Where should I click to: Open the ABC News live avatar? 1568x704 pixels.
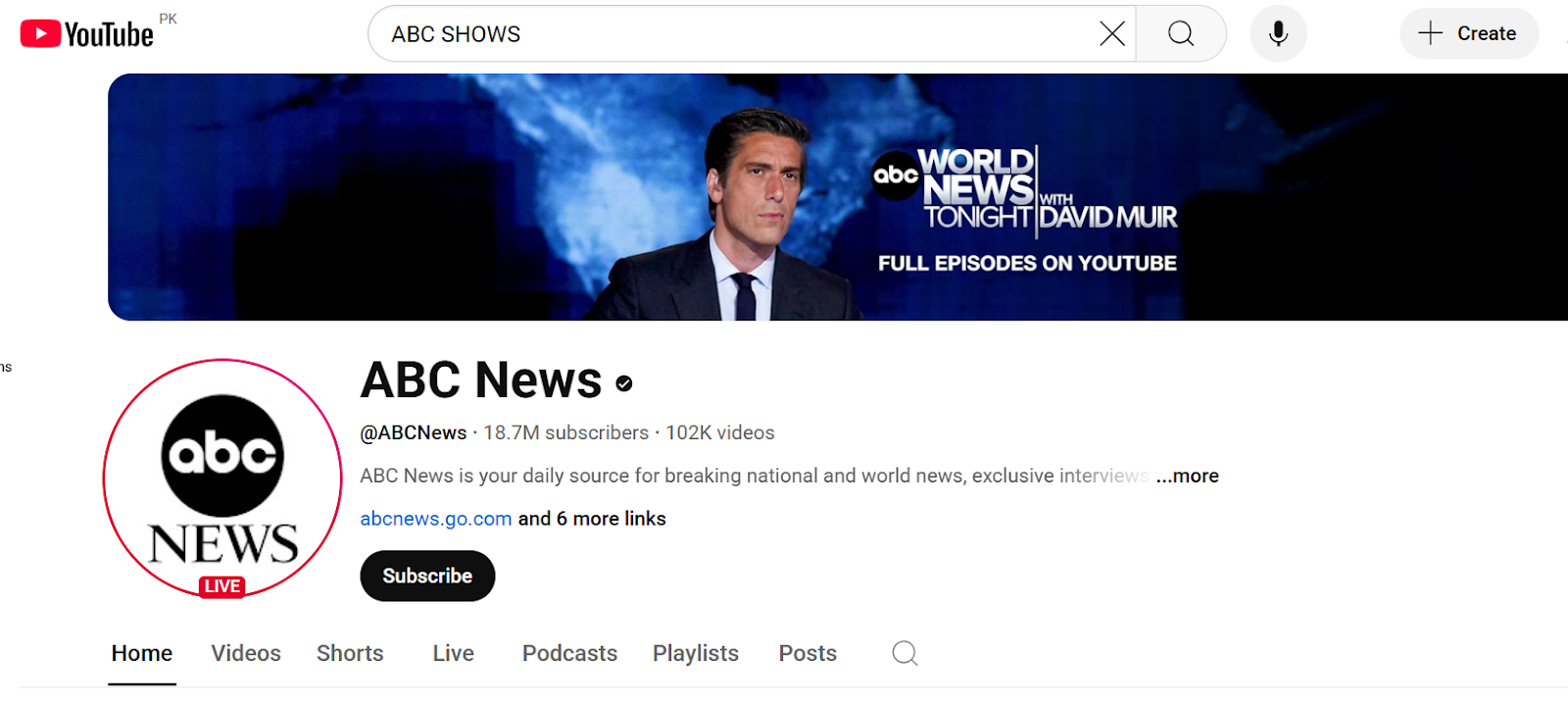click(x=222, y=478)
